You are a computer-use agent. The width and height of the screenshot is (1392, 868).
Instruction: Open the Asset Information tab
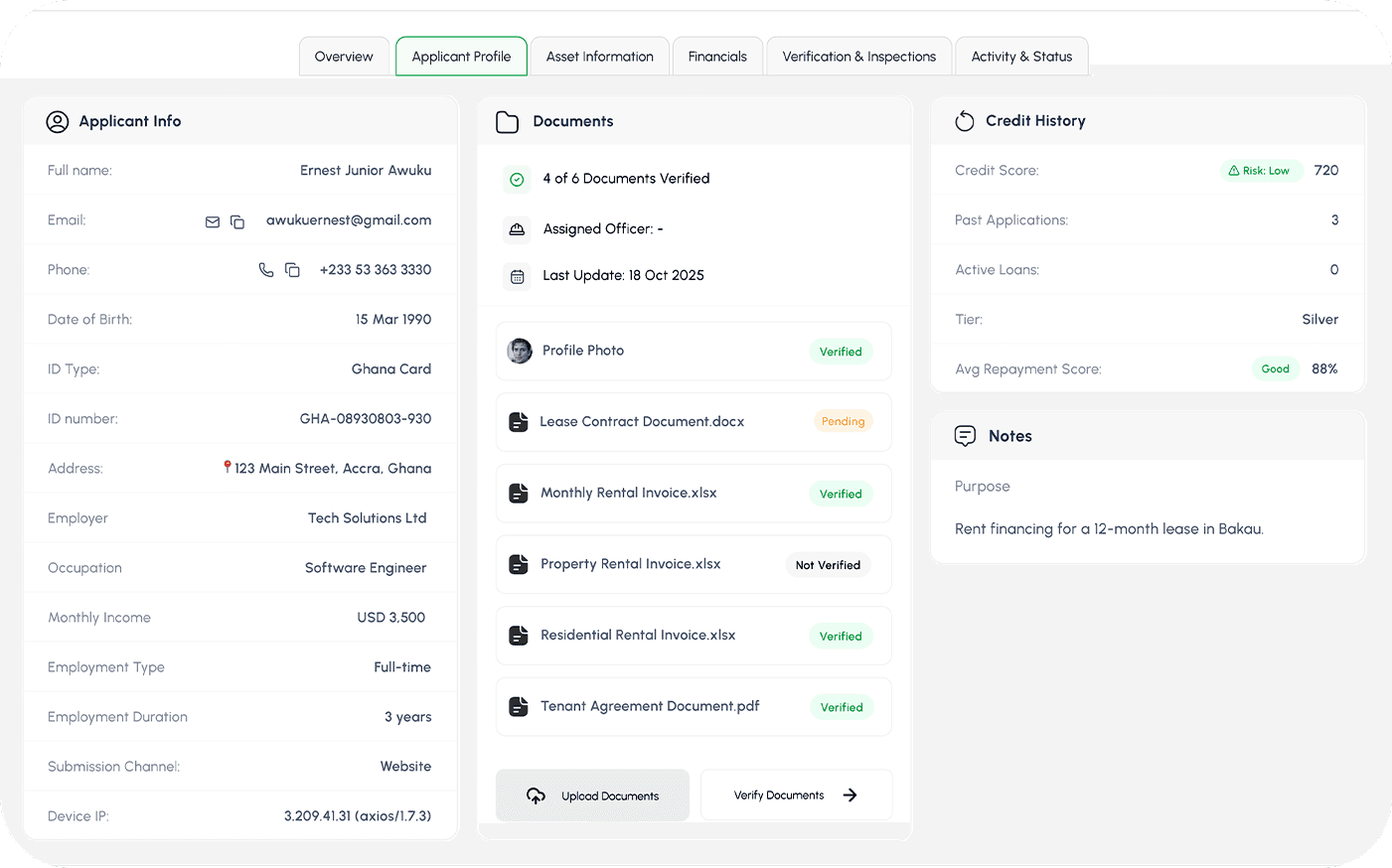(x=599, y=57)
